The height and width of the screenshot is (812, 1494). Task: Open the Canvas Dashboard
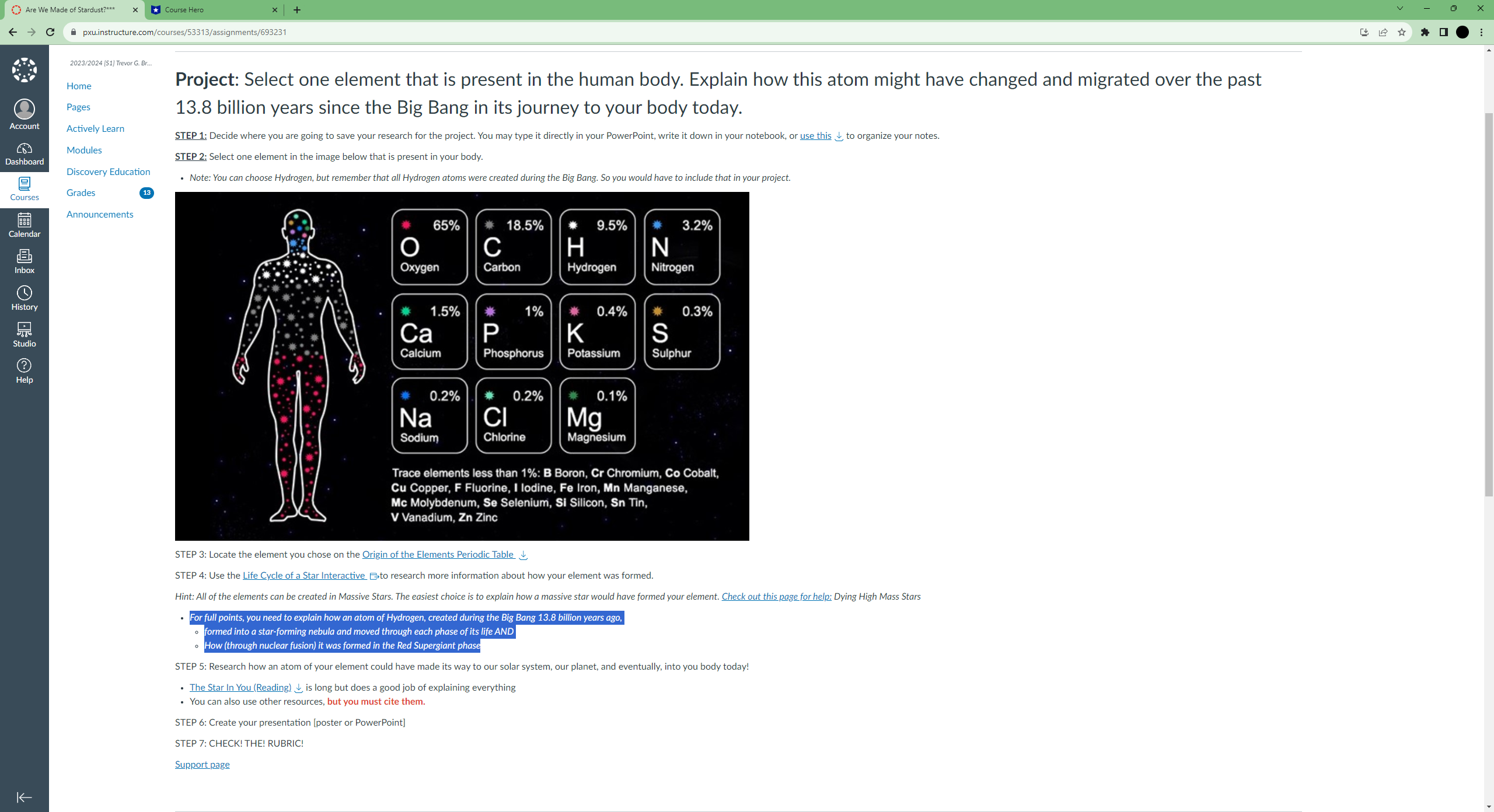pos(24,153)
